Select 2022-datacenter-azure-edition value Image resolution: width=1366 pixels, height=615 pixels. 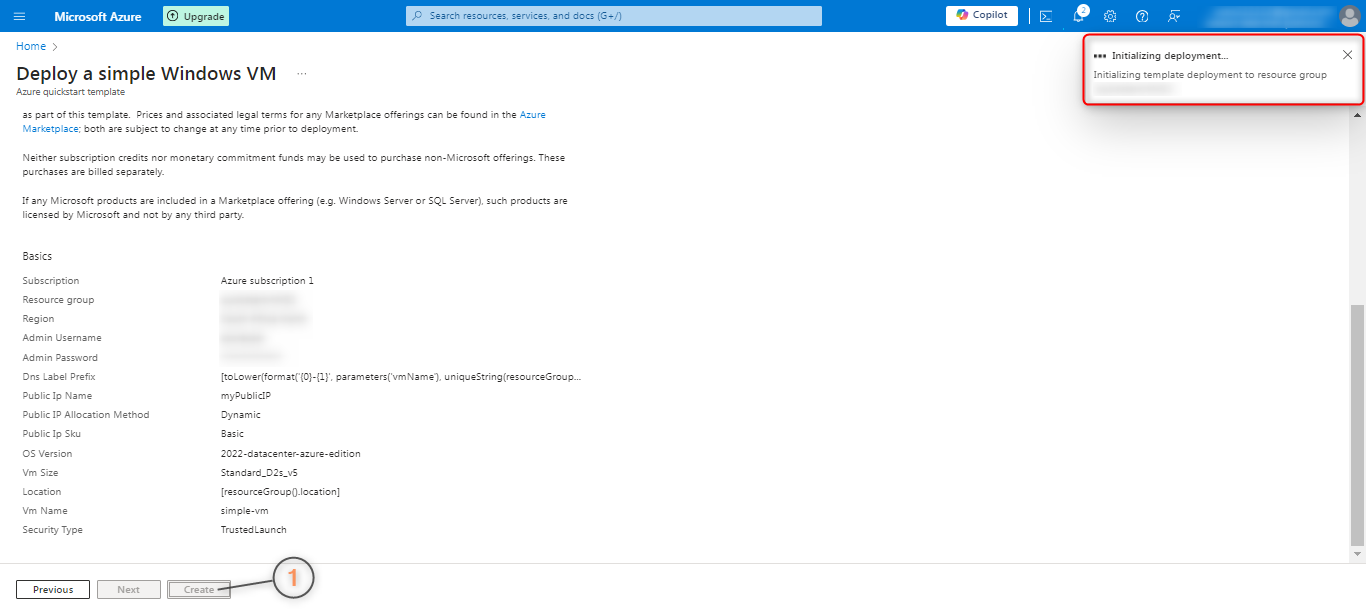(291, 454)
